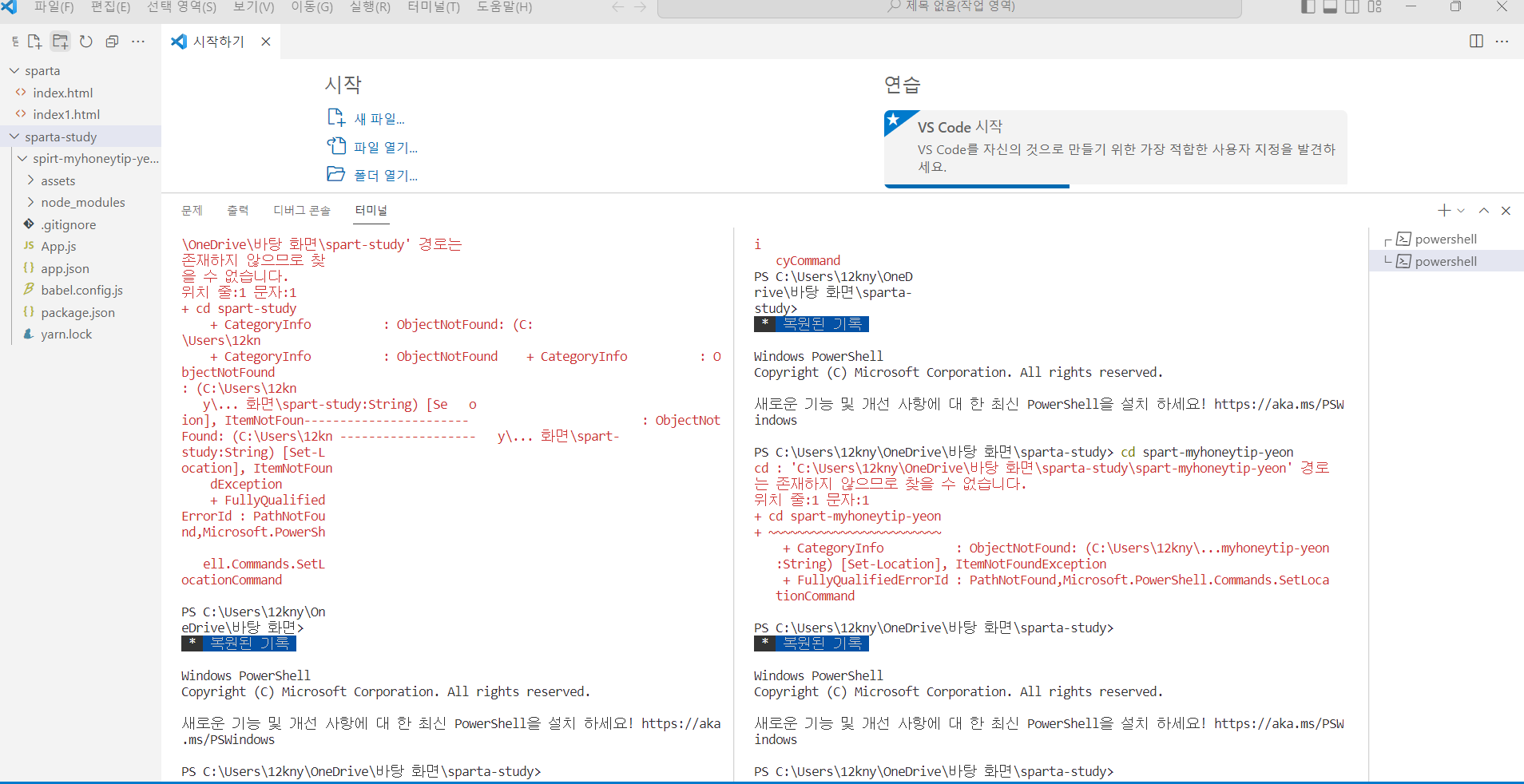Screen dimensions: 1524x784
Task: Open babel.config.js file
Action: click(81, 290)
